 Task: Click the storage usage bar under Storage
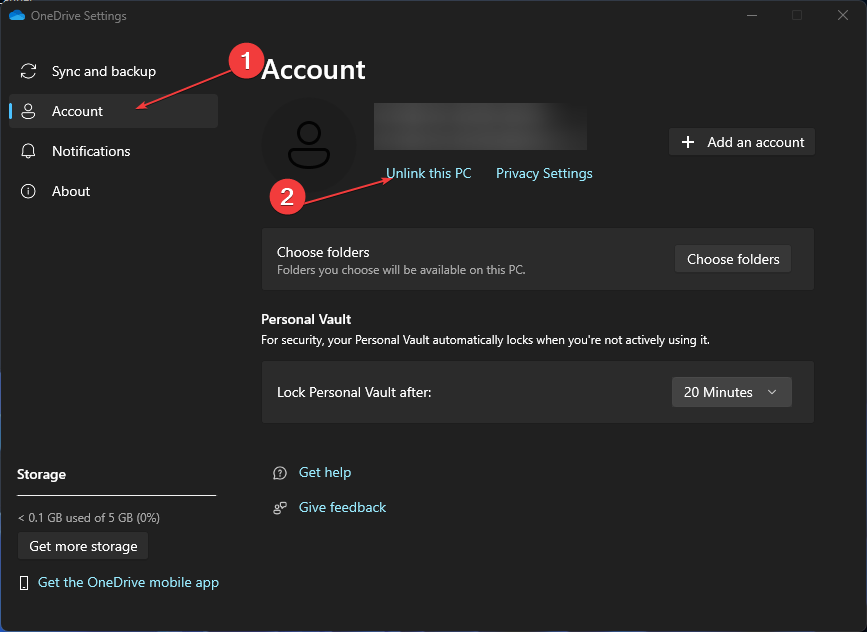pos(116,493)
